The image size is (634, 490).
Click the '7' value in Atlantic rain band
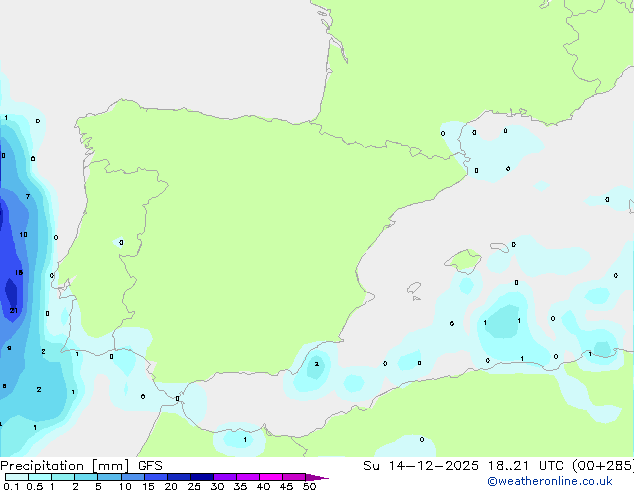coord(27,196)
